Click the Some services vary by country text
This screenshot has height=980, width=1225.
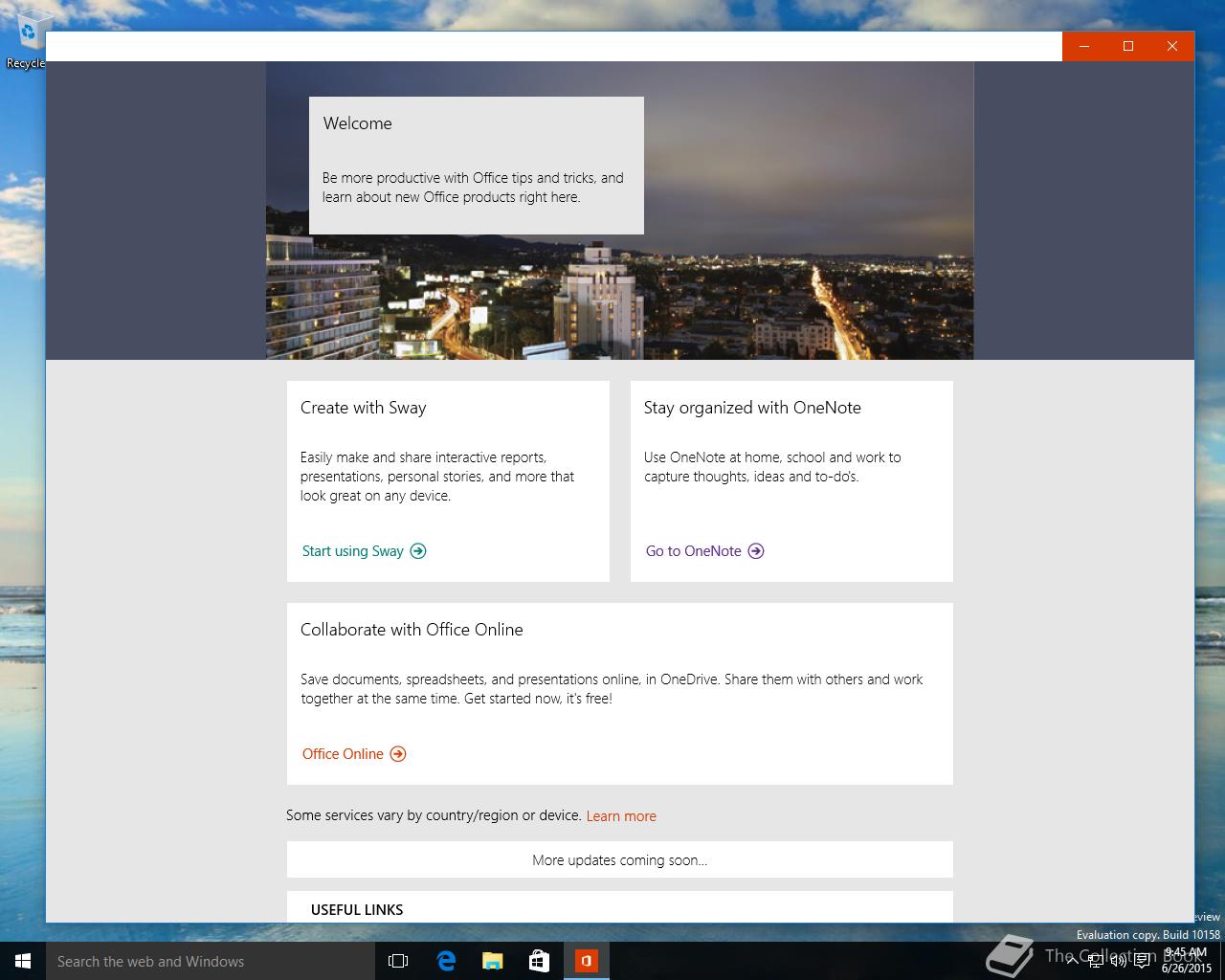click(434, 815)
